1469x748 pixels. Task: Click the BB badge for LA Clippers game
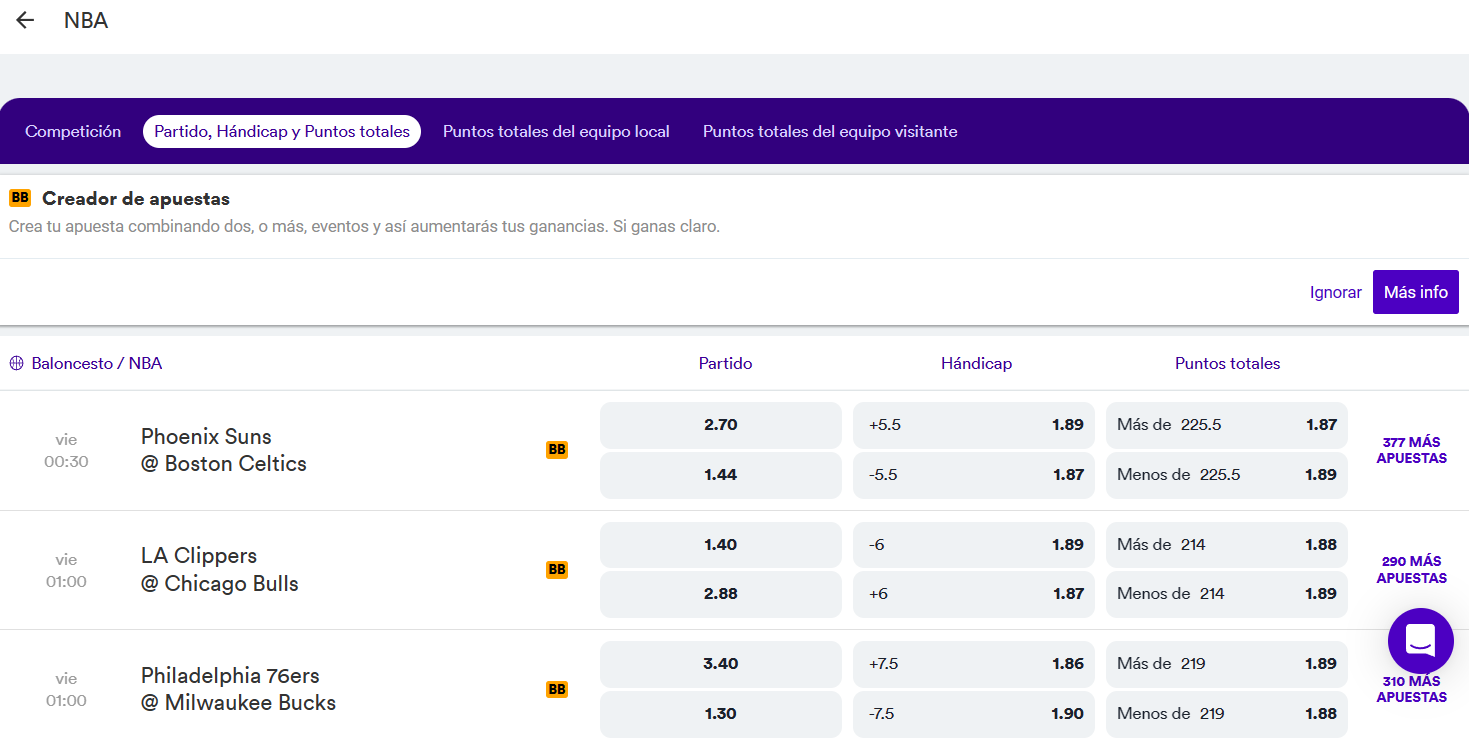click(557, 570)
